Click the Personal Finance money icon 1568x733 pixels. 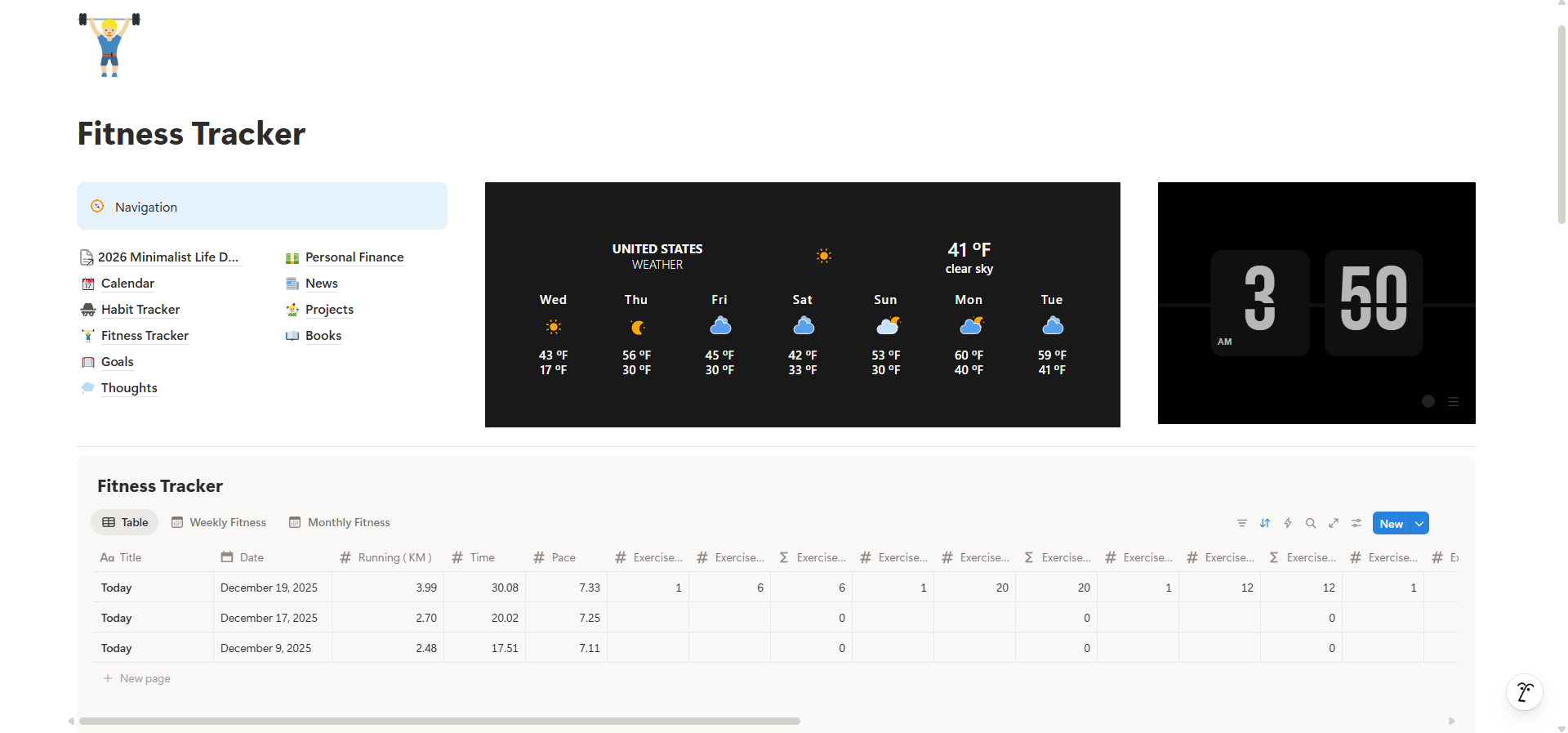[x=292, y=257]
